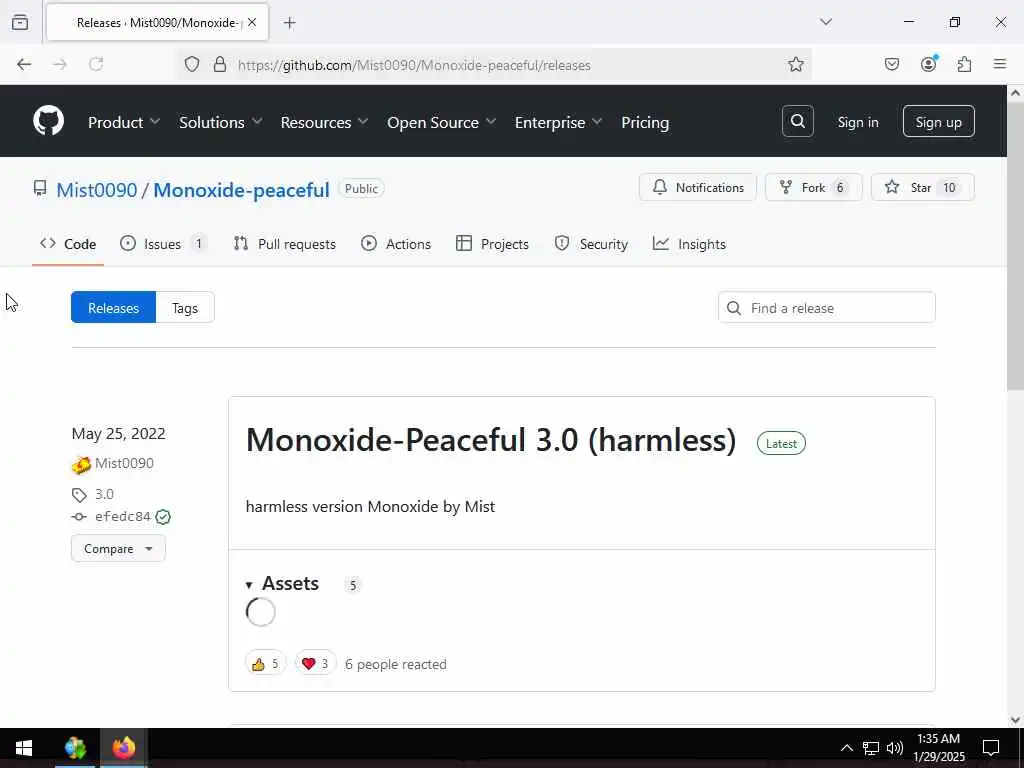The image size is (1024, 768).
Task: Expand the Enterprise menu
Action: 558,122
